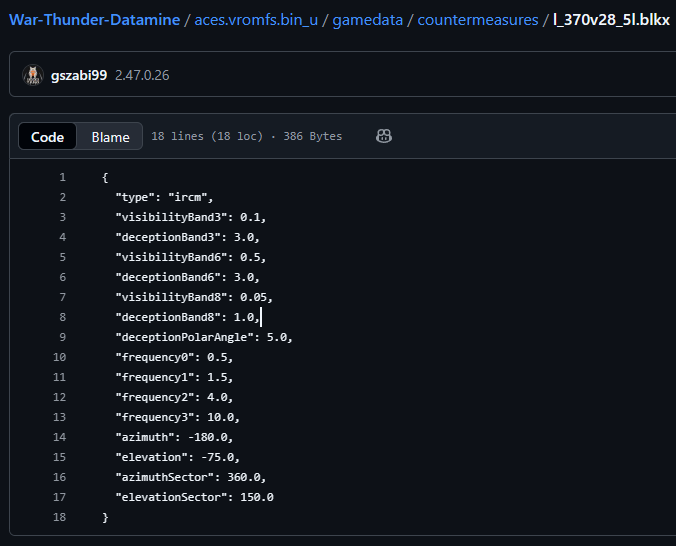Open the War-Thunder-Datamine repository link

click(x=95, y=20)
